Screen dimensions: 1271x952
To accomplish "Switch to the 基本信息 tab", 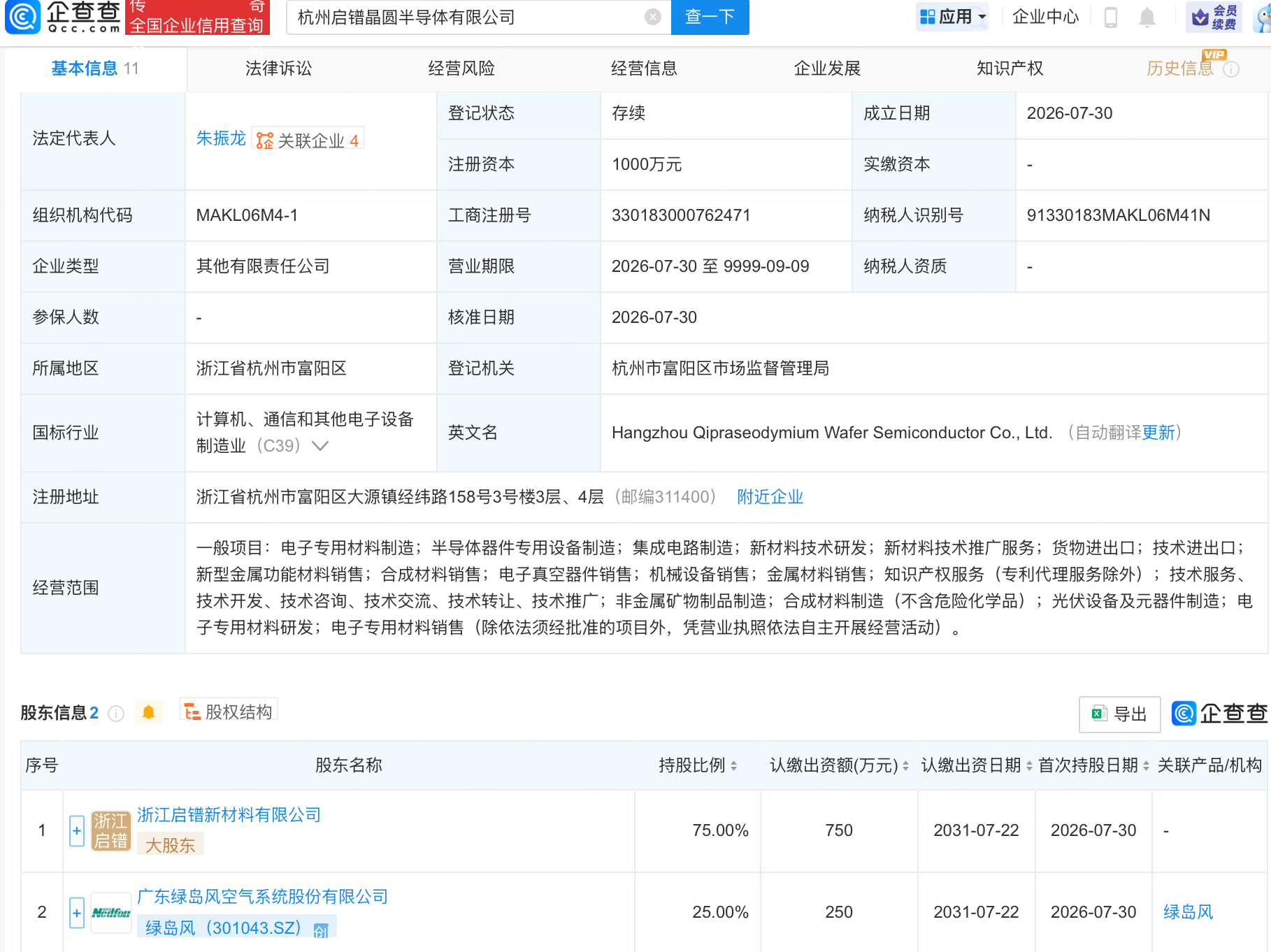I will pos(95,68).
